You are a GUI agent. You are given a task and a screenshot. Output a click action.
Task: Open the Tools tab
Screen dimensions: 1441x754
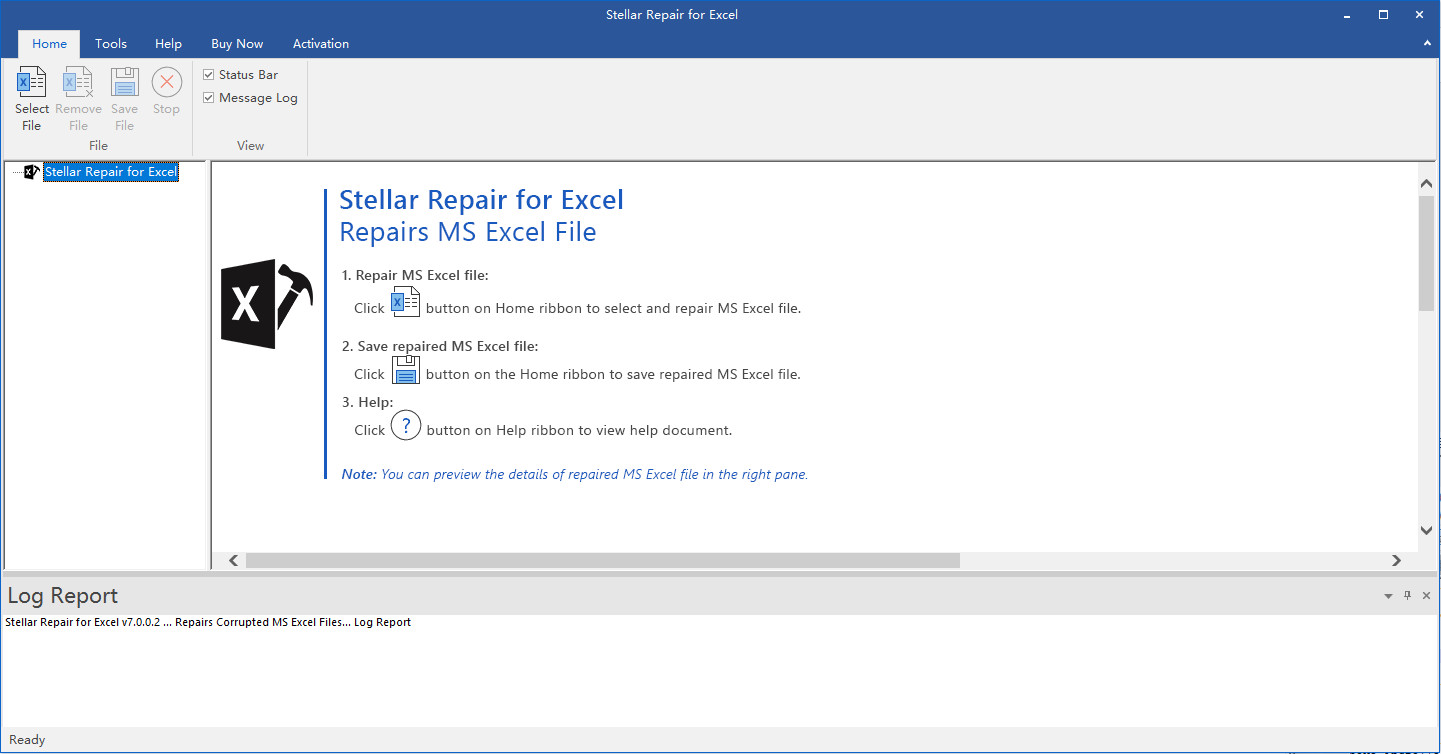[x=111, y=44]
